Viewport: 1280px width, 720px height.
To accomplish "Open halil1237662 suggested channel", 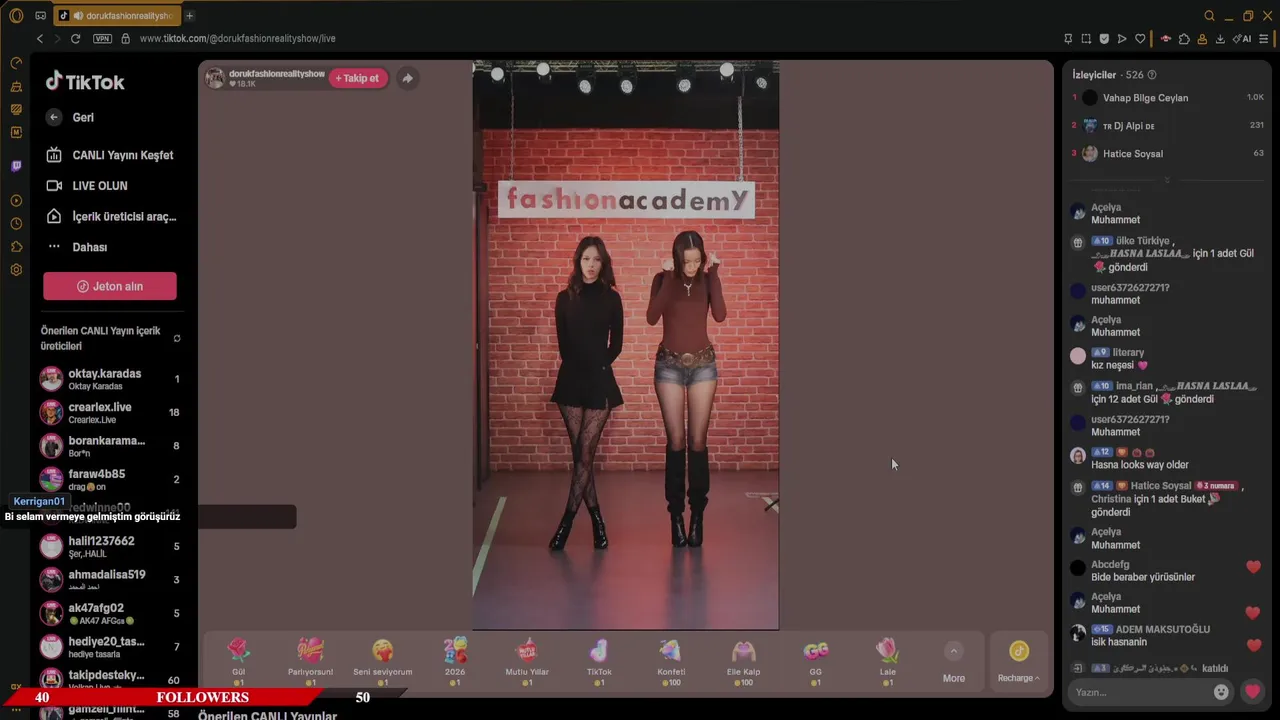I will (110, 546).
